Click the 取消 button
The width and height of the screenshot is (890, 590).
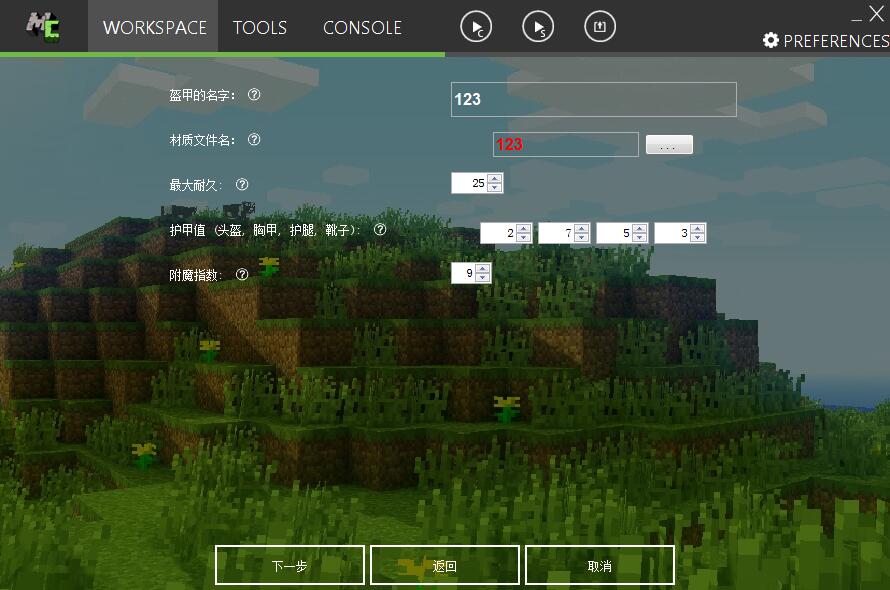(x=599, y=565)
